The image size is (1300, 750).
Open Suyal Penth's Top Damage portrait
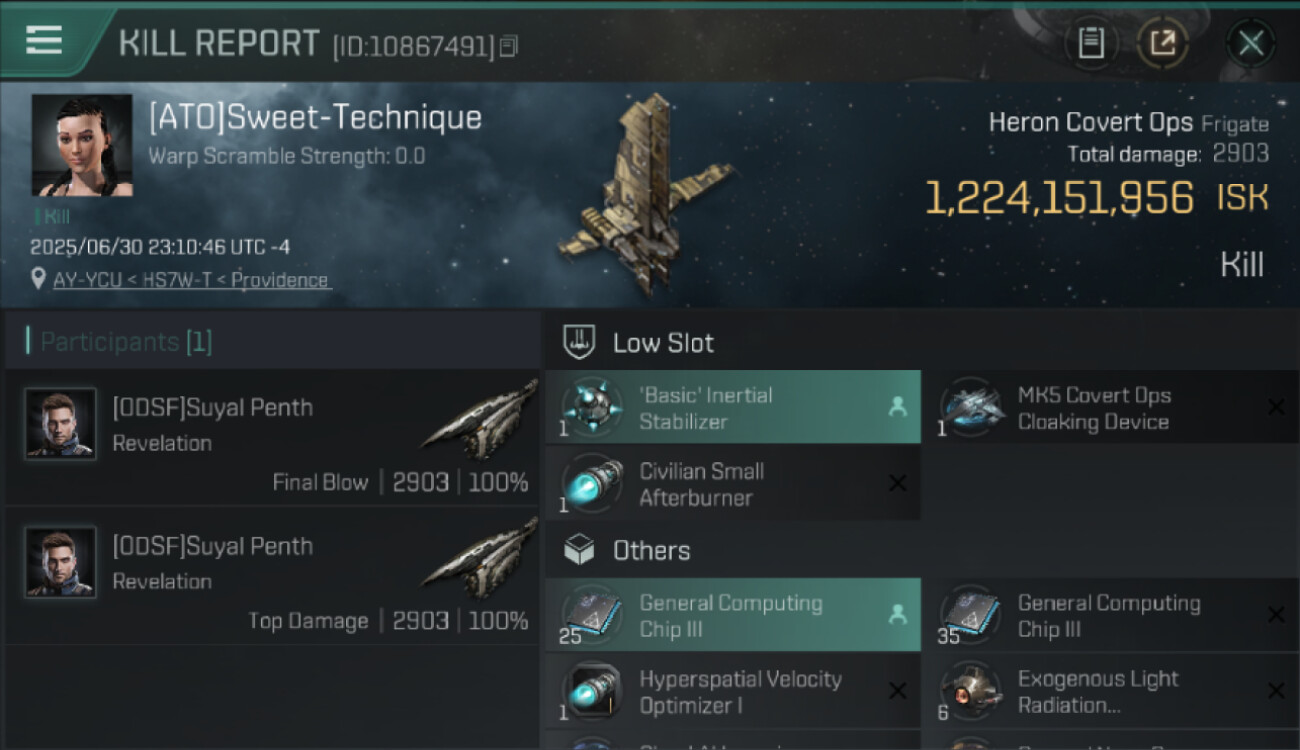[61, 562]
